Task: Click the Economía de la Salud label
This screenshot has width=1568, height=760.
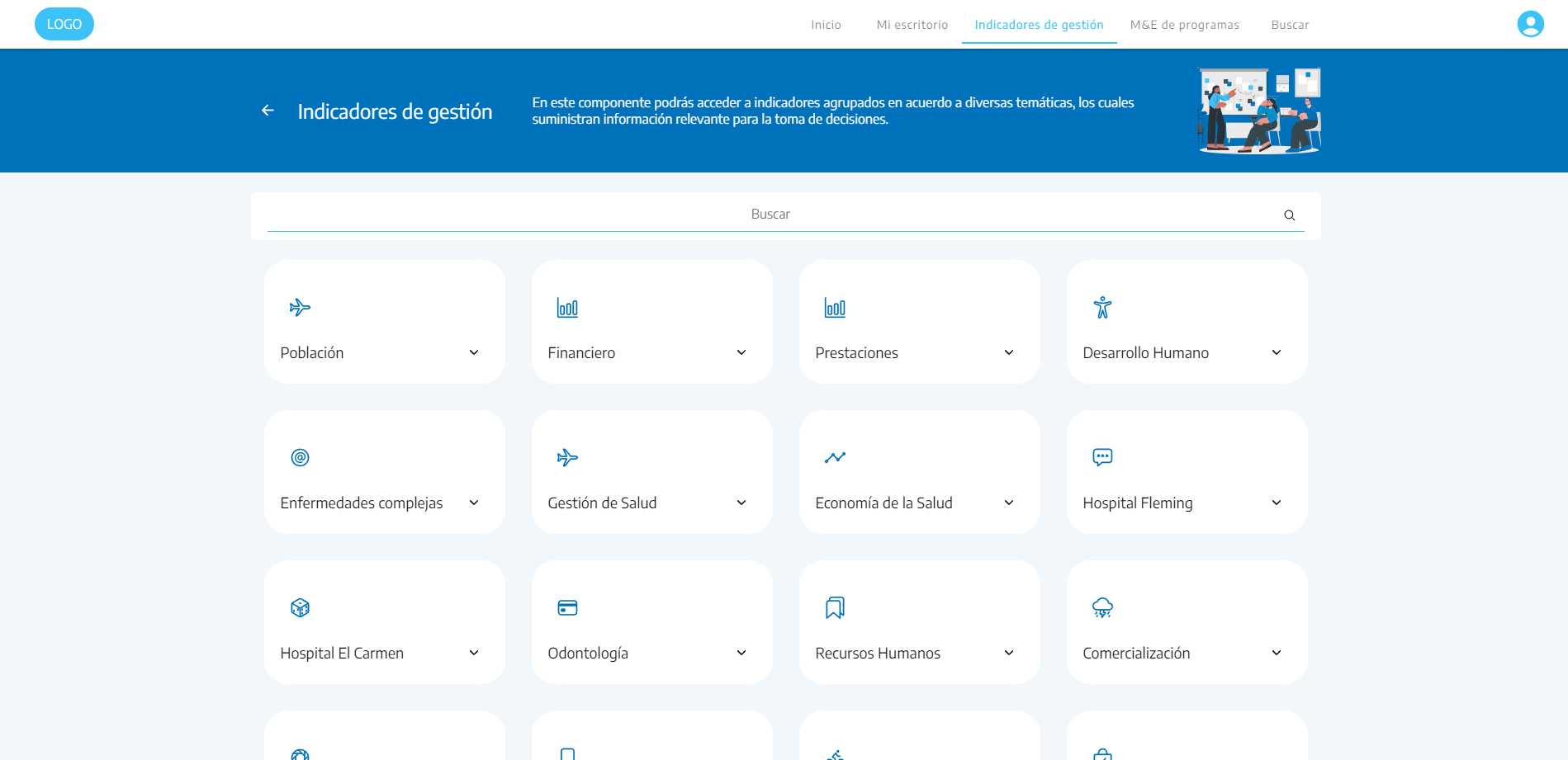Action: click(883, 503)
